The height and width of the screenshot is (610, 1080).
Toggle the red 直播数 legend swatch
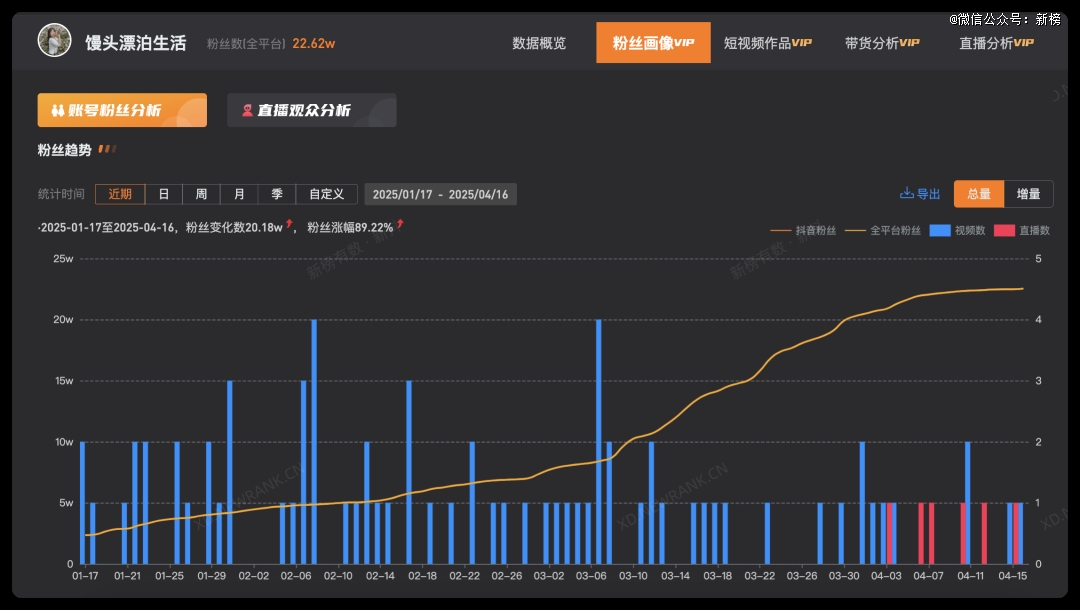pos(1004,231)
